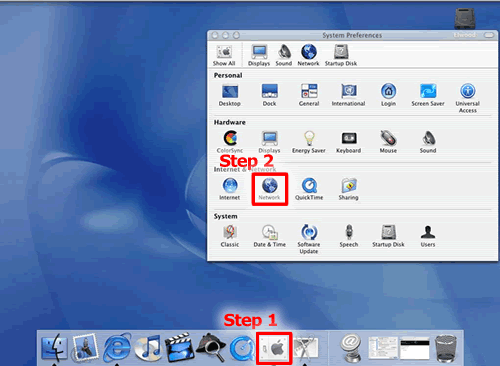The image size is (500, 366).
Task: Click System Preferences in the Dock
Action: pos(274,348)
